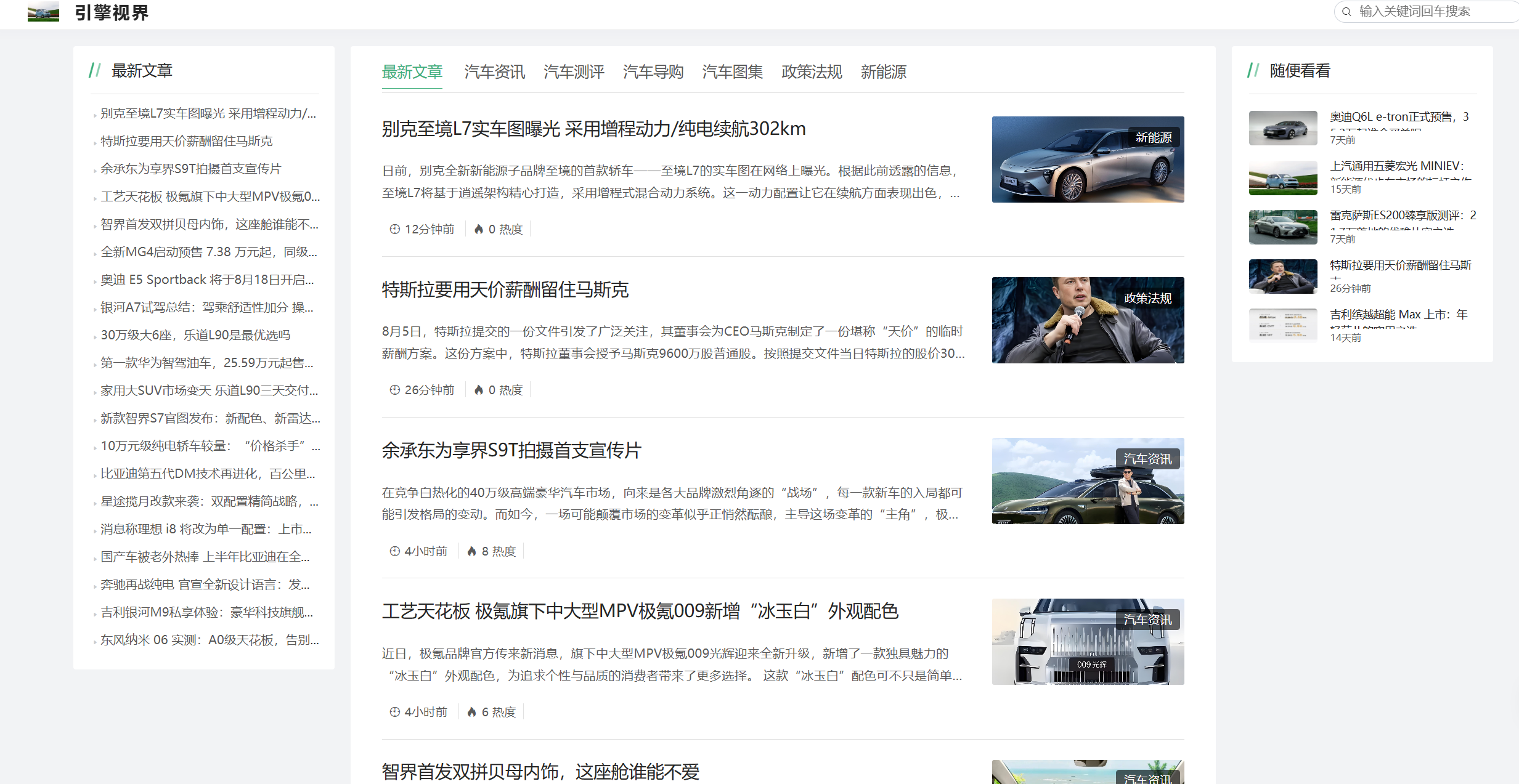Open article 别克至境L7实车图曝光 headline
The height and width of the screenshot is (784, 1519).
[x=593, y=129]
